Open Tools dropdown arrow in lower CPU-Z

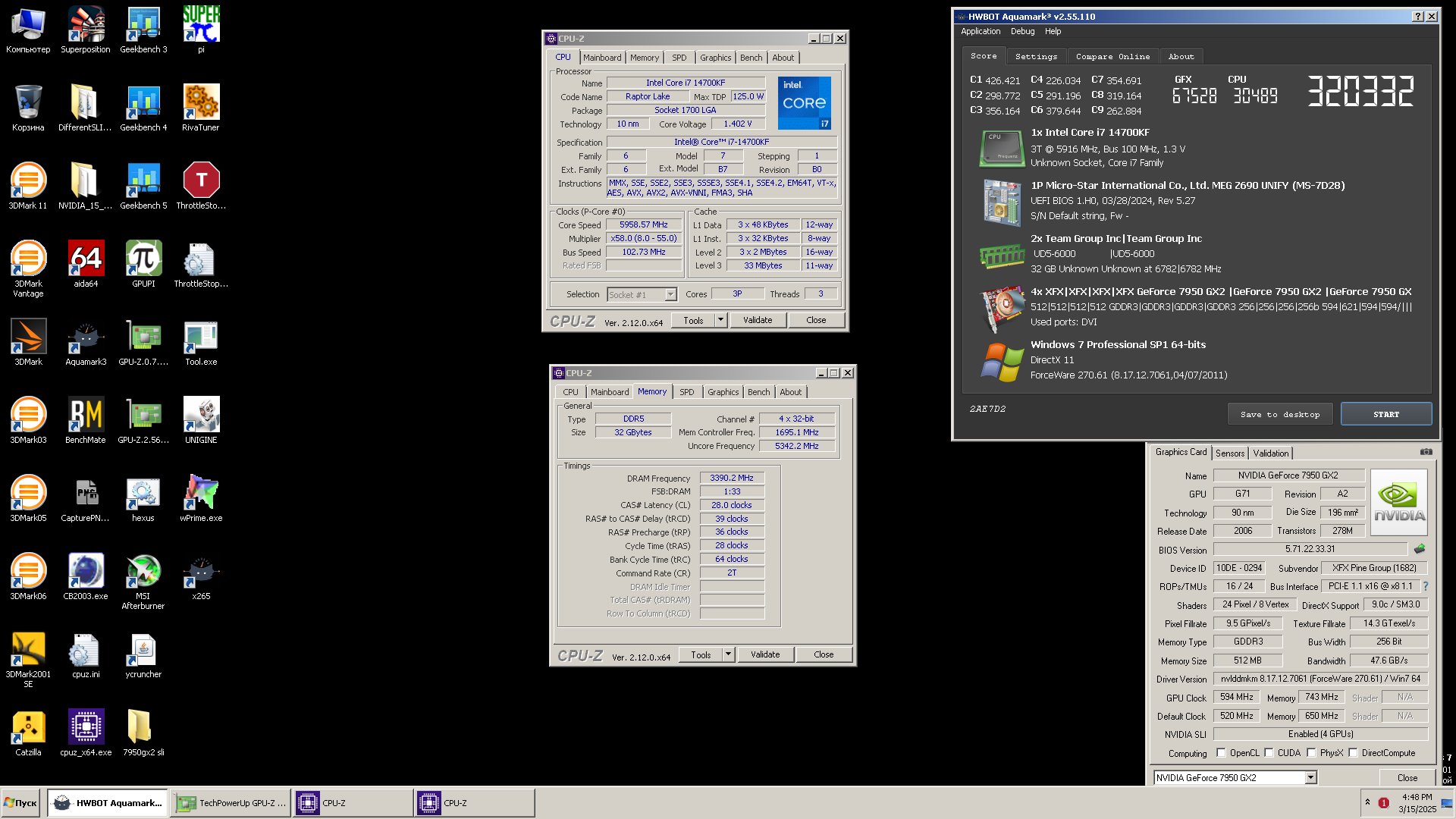(x=729, y=654)
